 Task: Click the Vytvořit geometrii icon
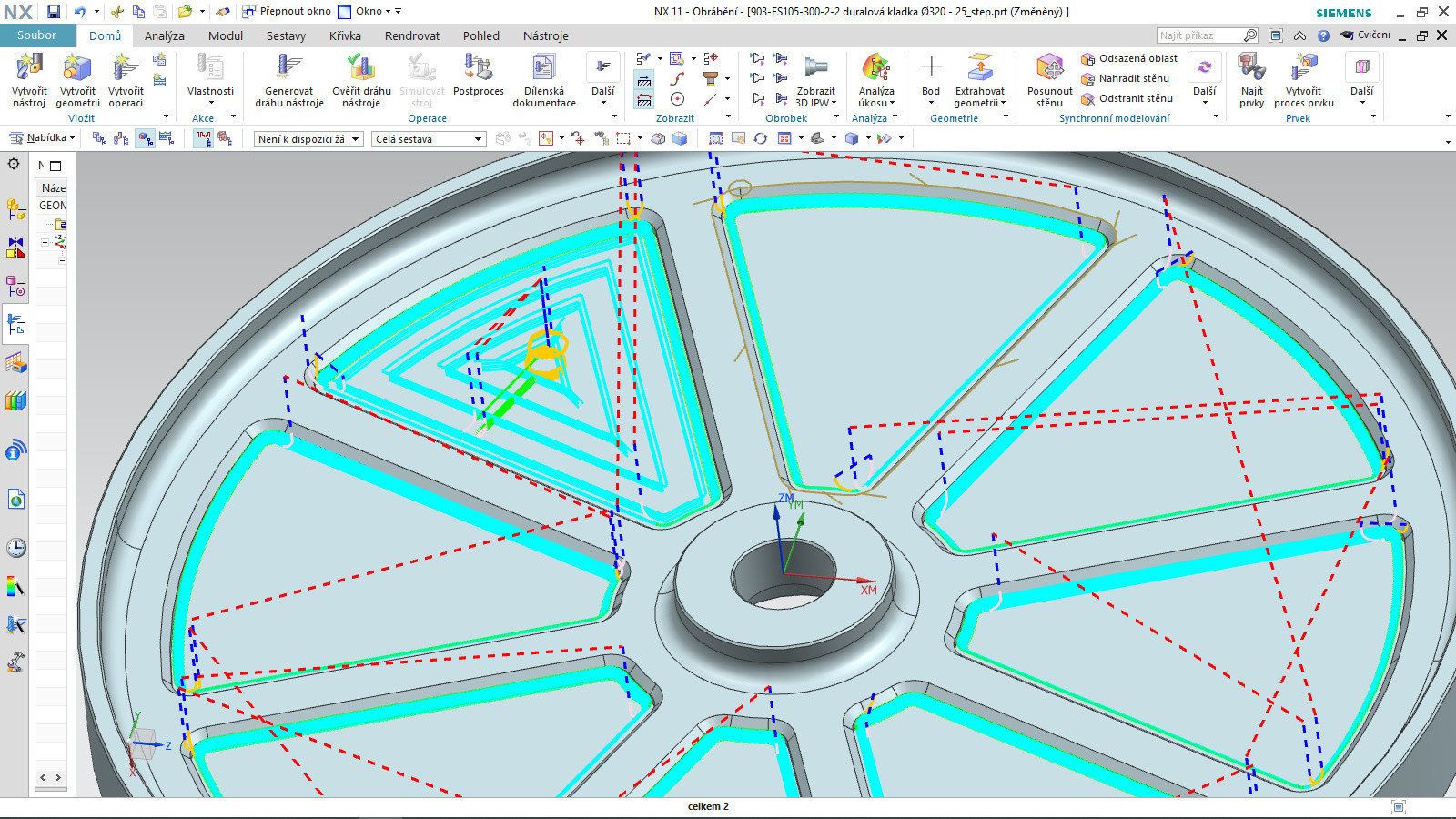[77, 67]
